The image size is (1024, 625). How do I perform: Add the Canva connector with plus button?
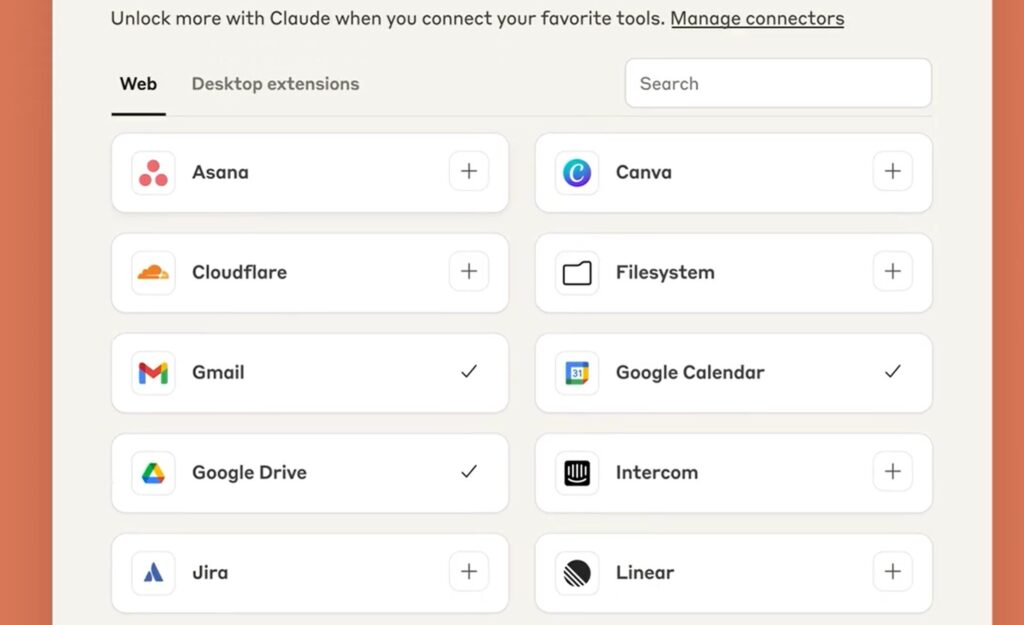pyautogui.click(x=893, y=171)
